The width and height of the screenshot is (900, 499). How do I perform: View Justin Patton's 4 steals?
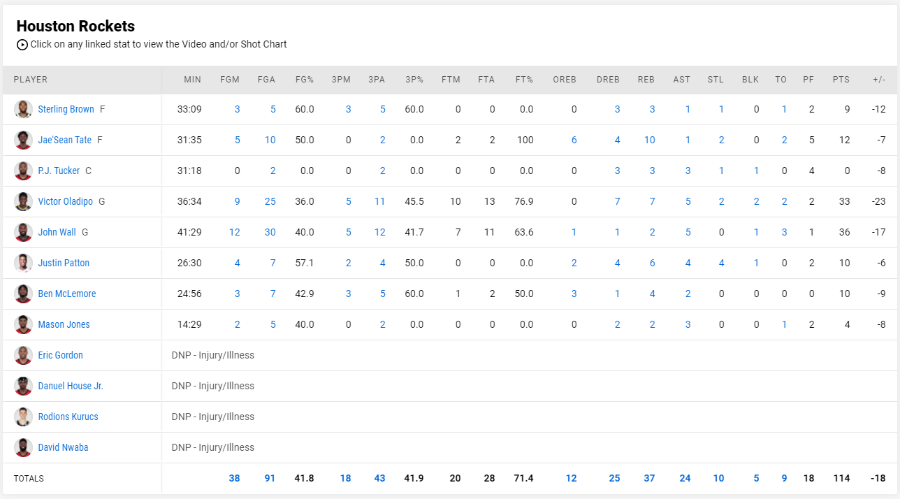click(x=721, y=263)
